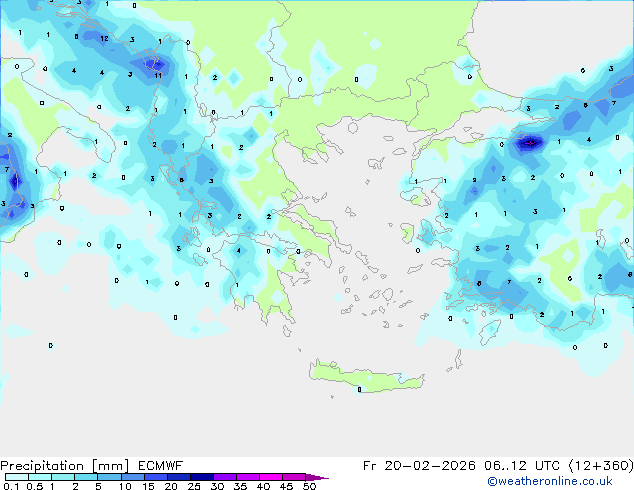The image size is (634, 490).
Task: Click the 25–30 mm dark blue swatch
Action: click(x=202, y=477)
